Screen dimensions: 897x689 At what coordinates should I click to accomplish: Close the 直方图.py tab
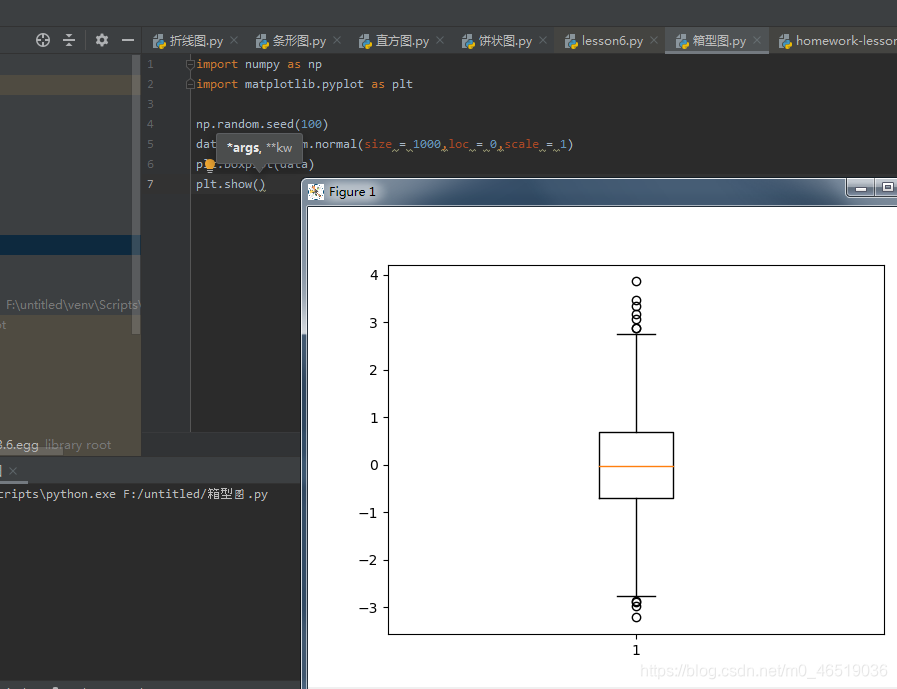[x=440, y=40]
